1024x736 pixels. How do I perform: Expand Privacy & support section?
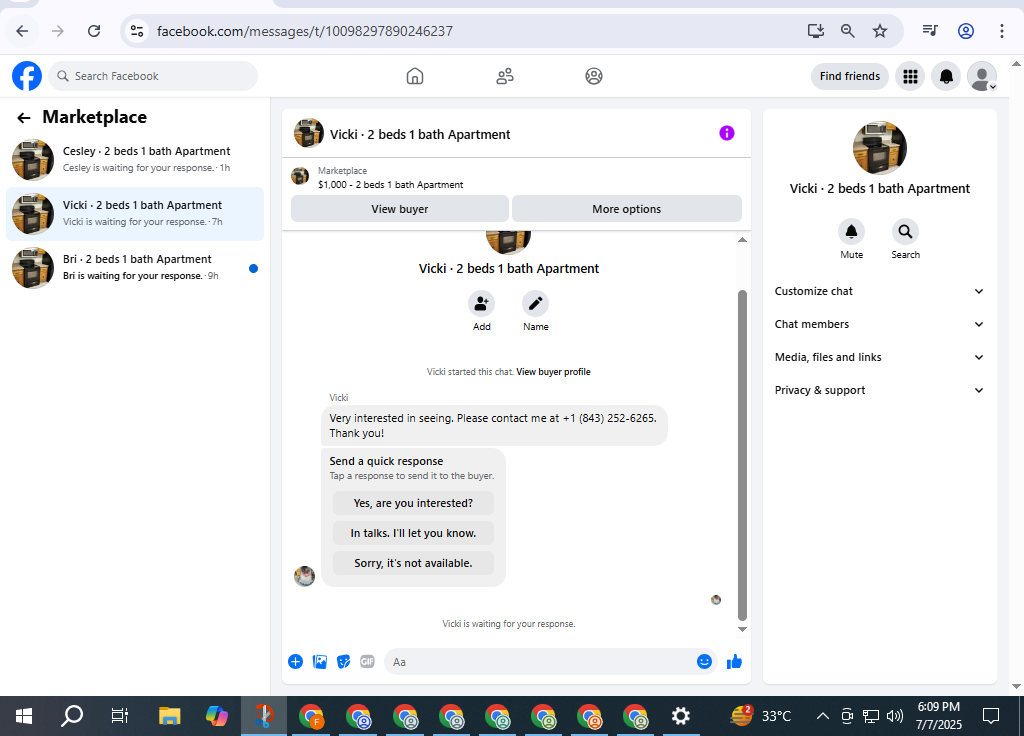[879, 391]
